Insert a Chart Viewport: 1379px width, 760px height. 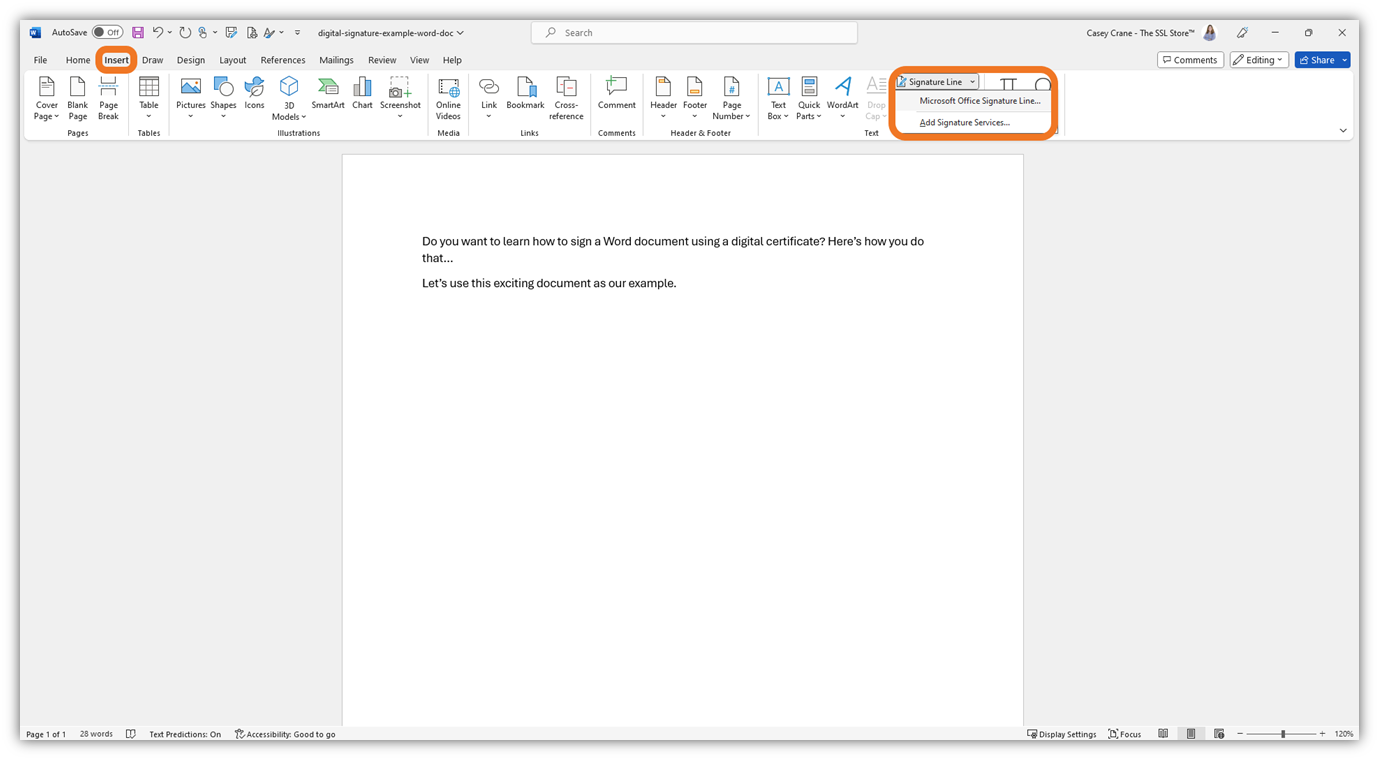[x=362, y=92]
